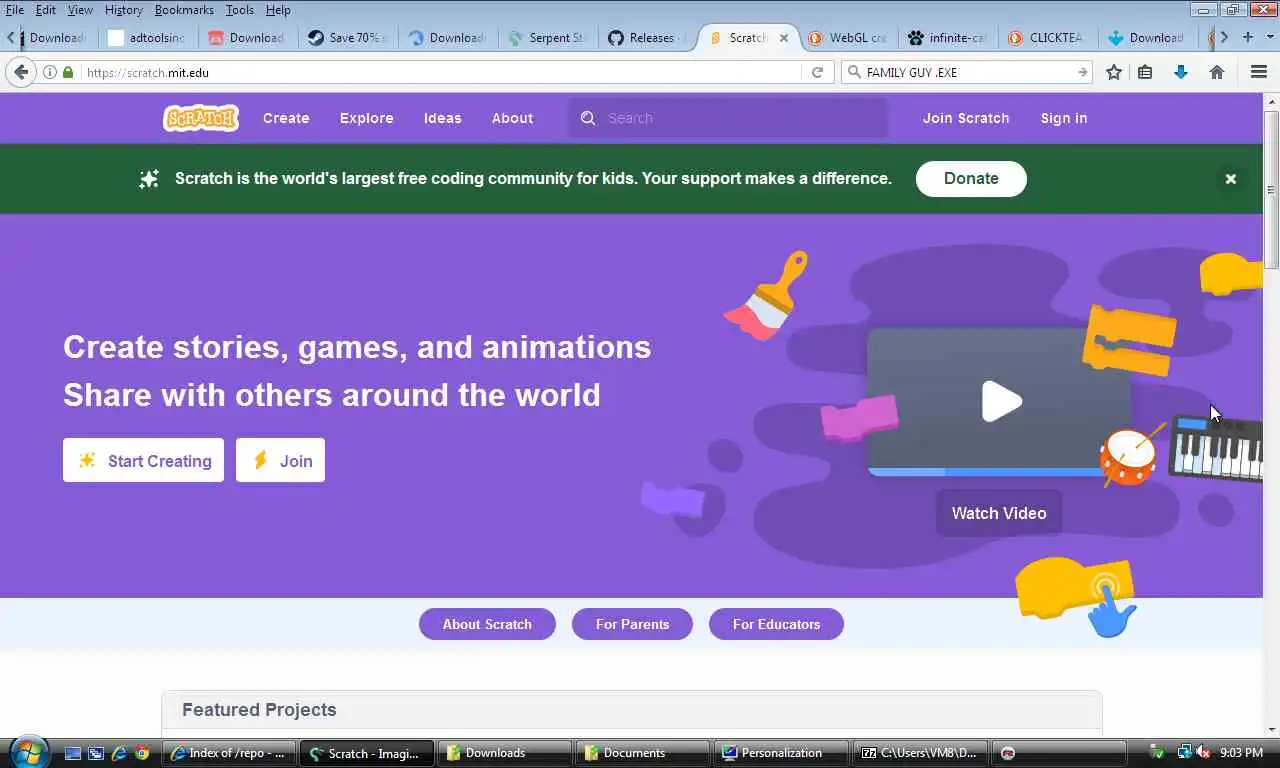Click the URL address bar
Screen dimensions: 1280x768
tap(440, 72)
